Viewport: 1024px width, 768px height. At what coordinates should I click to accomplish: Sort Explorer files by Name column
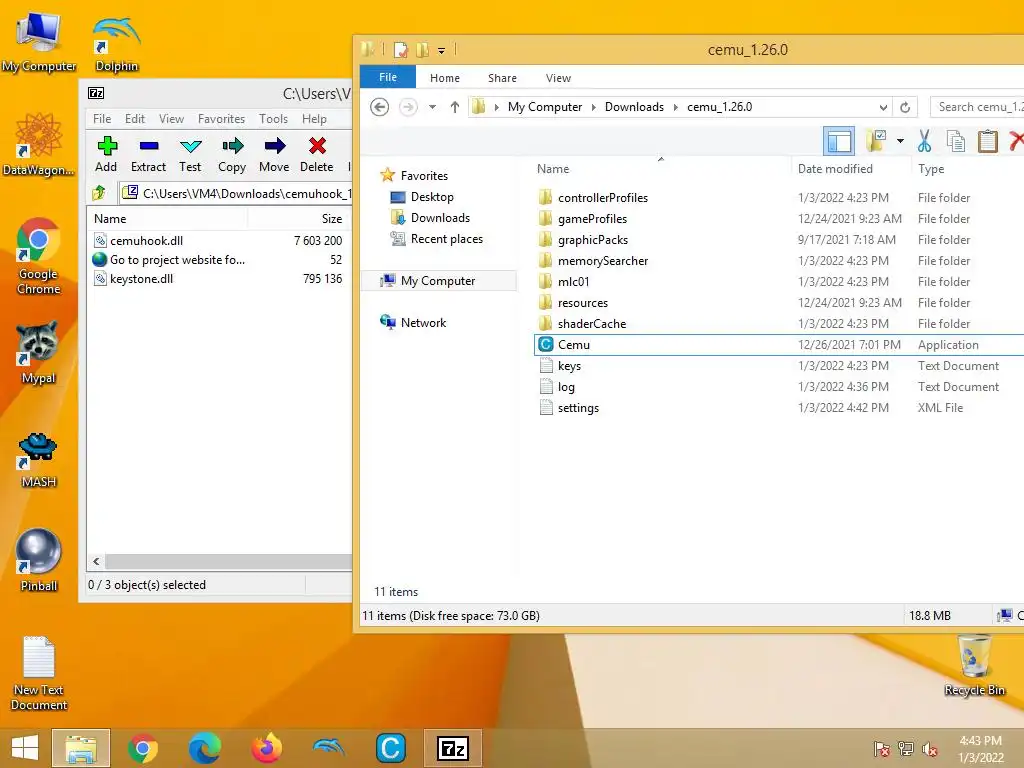pyautogui.click(x=552, y=168)
